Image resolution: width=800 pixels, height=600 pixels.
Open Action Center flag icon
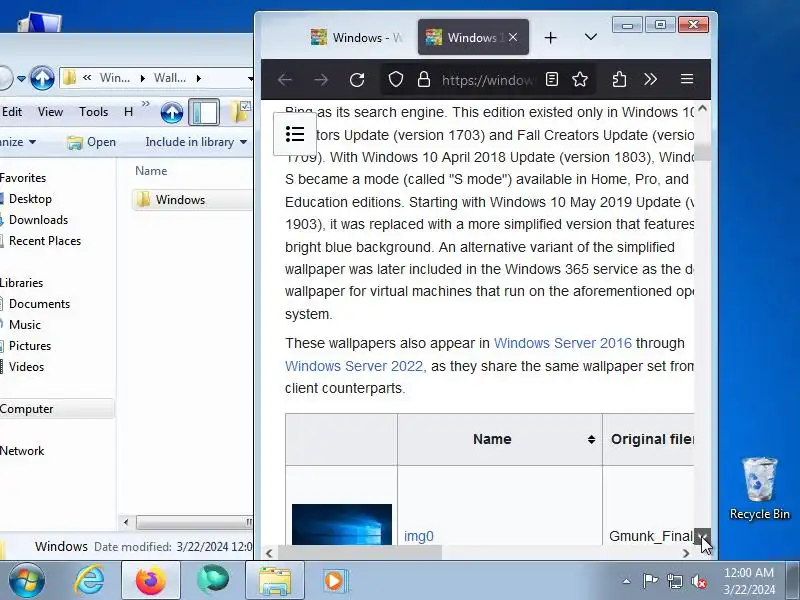[650, 581]
